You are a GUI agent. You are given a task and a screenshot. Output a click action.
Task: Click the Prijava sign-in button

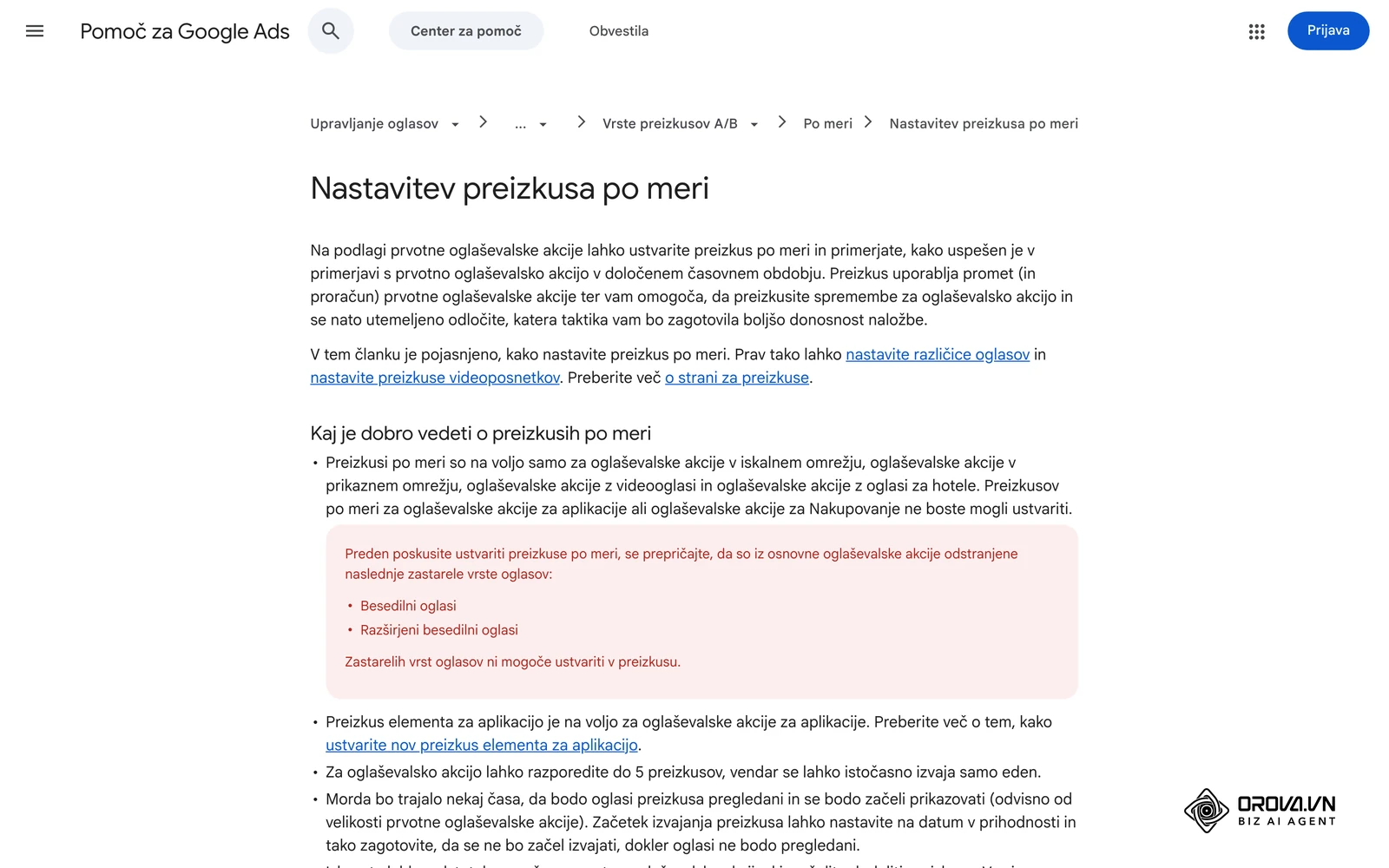click(1328, 30)
